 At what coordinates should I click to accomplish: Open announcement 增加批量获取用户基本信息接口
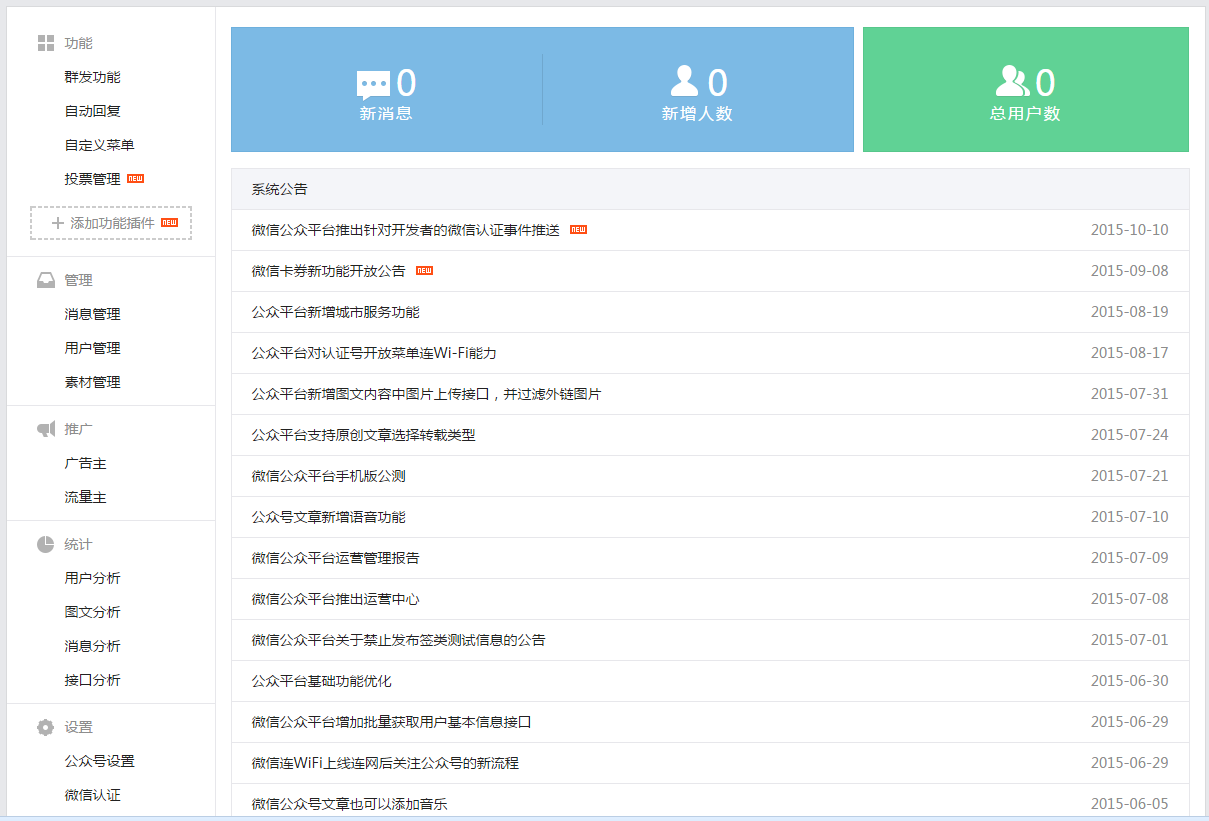point(391,722)
